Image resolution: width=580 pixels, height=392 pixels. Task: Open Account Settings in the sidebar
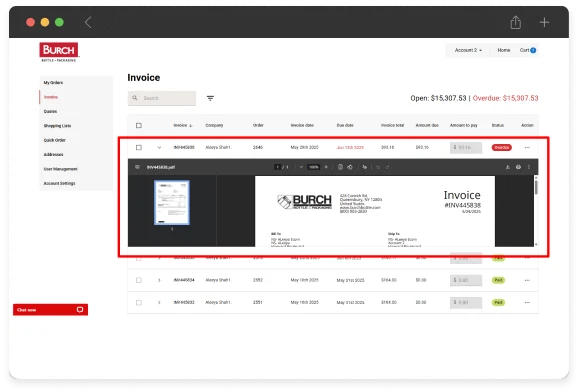[60, 183]
